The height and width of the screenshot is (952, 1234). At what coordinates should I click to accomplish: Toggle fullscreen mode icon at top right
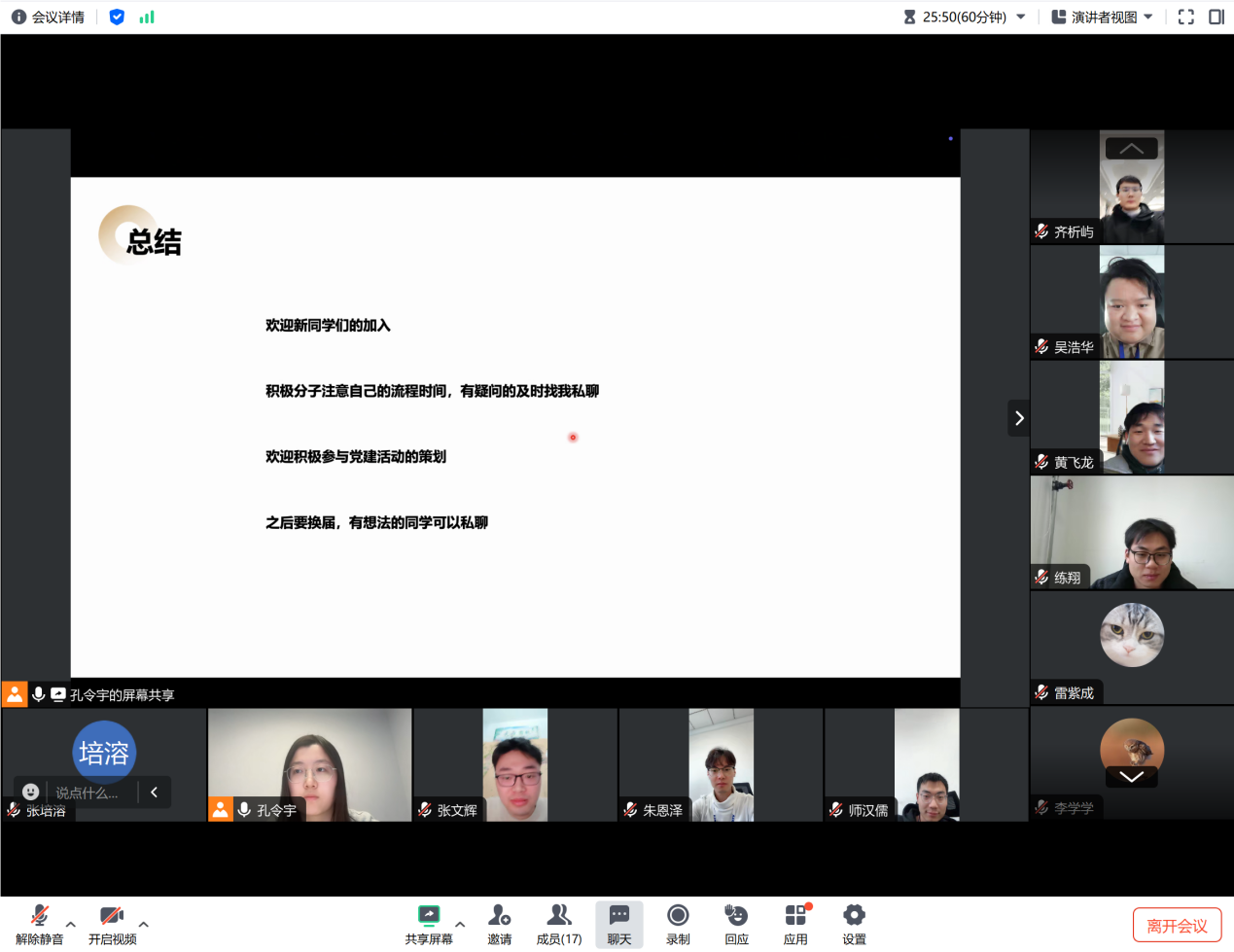(x=1185, y=17)
